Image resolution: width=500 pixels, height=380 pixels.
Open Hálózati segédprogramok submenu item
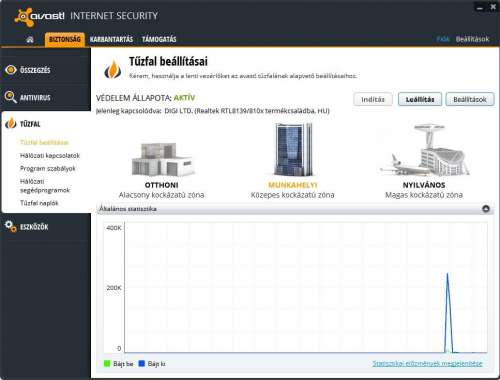coord(45,186)
